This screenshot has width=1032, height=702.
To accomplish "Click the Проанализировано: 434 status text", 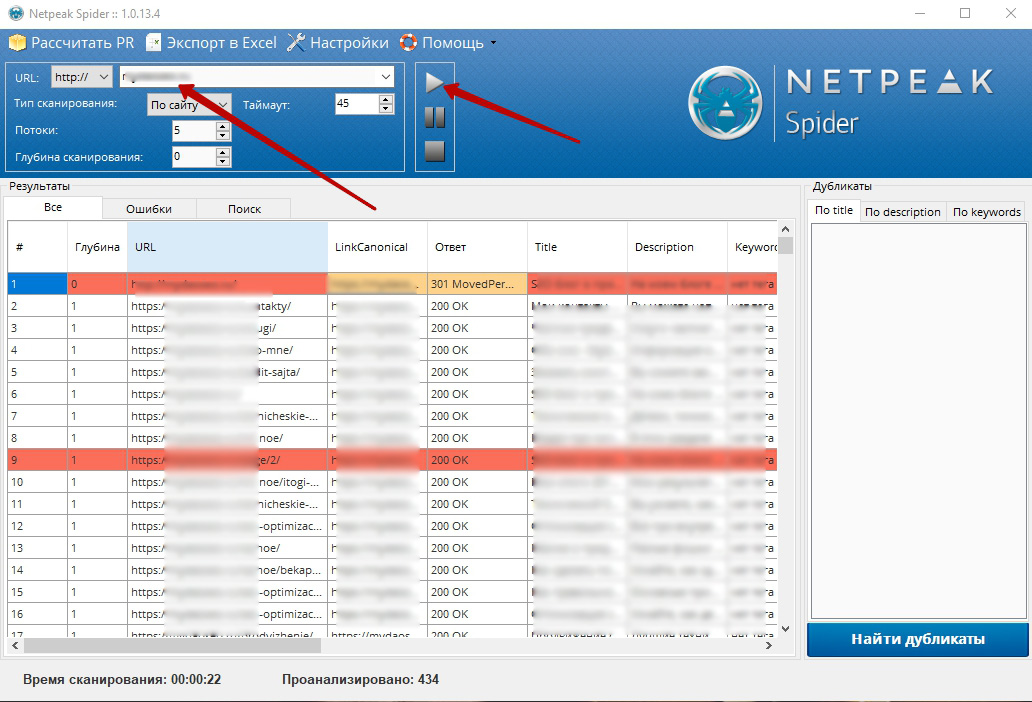I will coord(361,680).
